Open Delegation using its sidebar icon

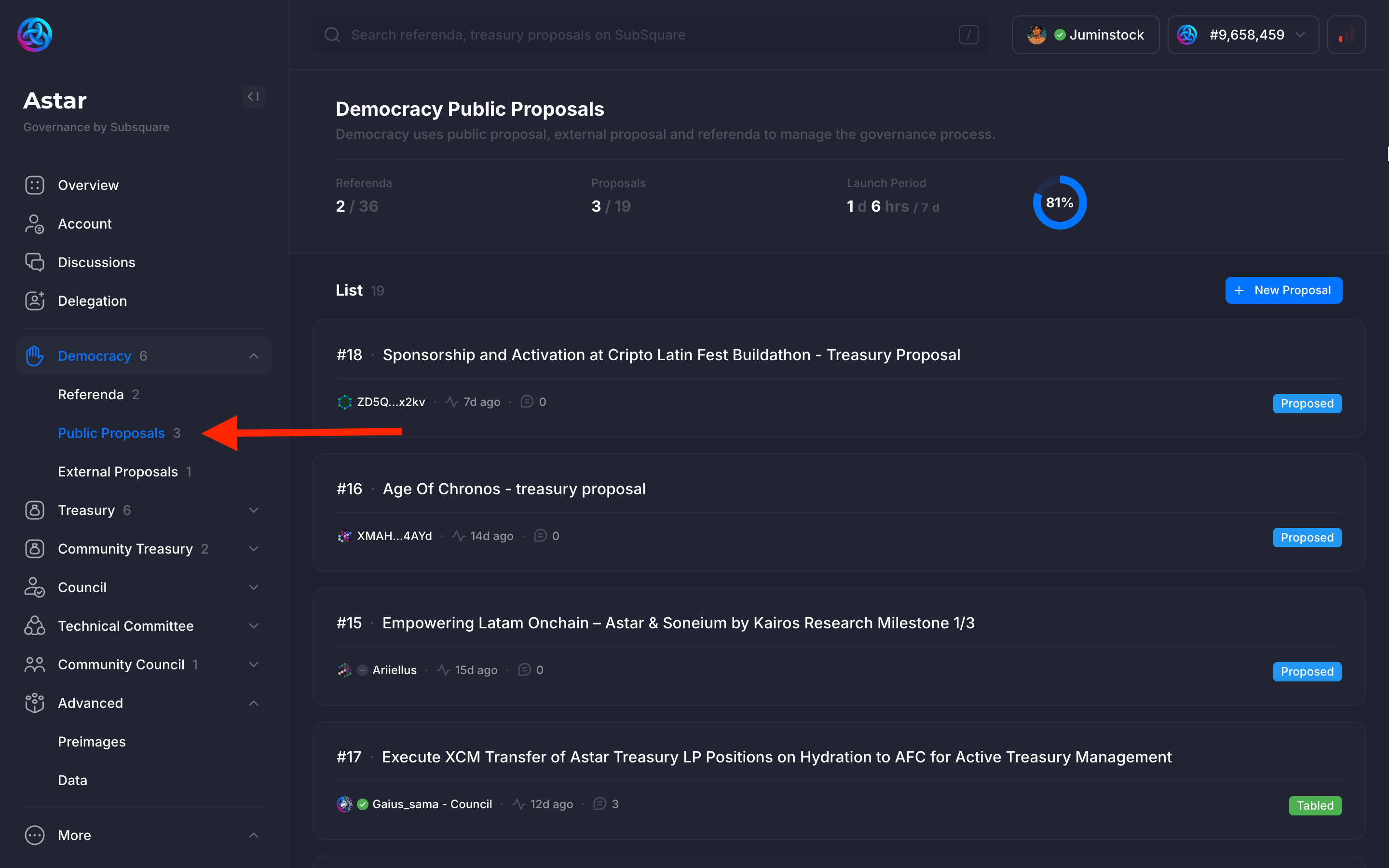click(34, 300)
